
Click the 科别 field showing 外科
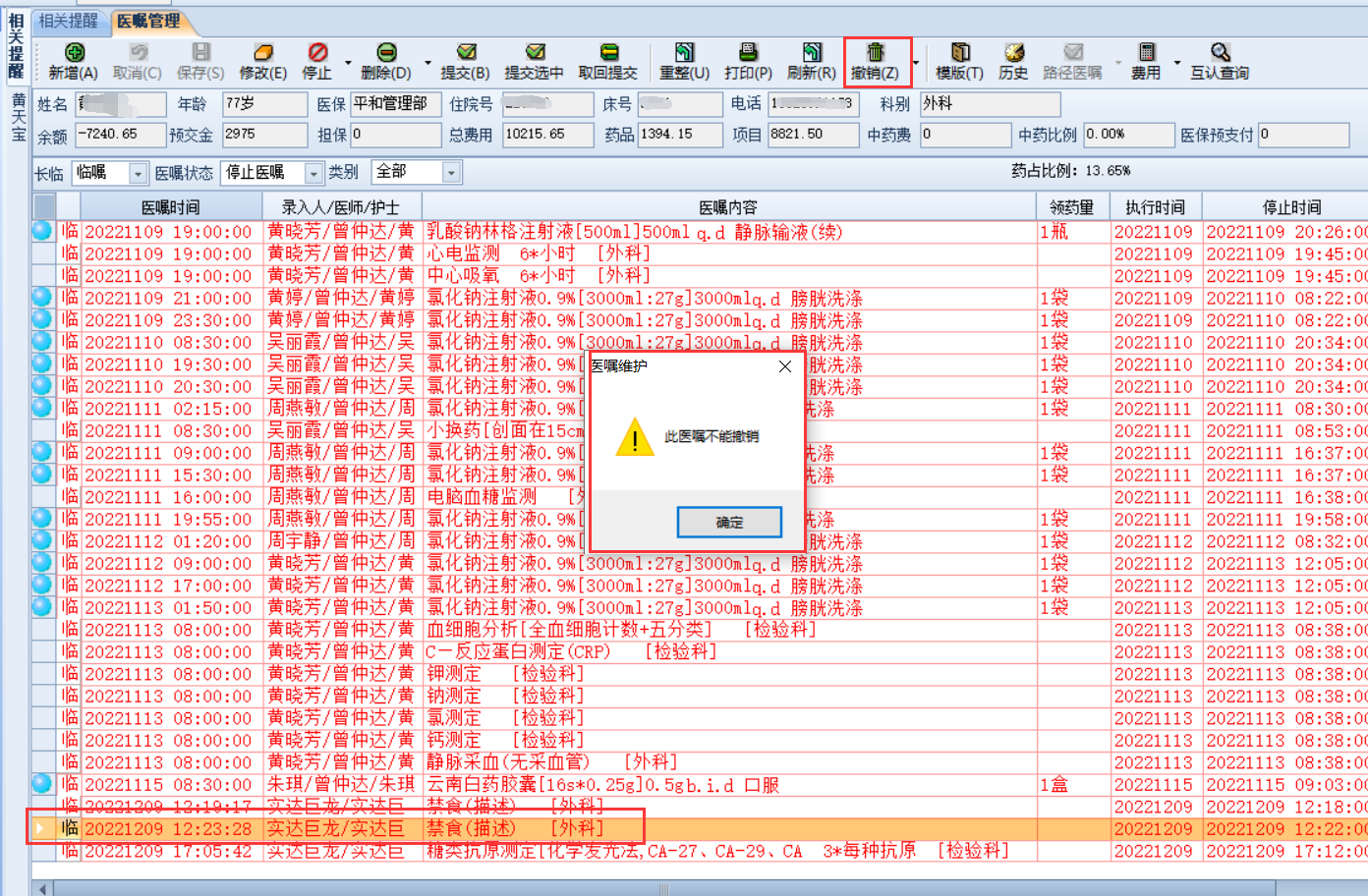point(991,104)
